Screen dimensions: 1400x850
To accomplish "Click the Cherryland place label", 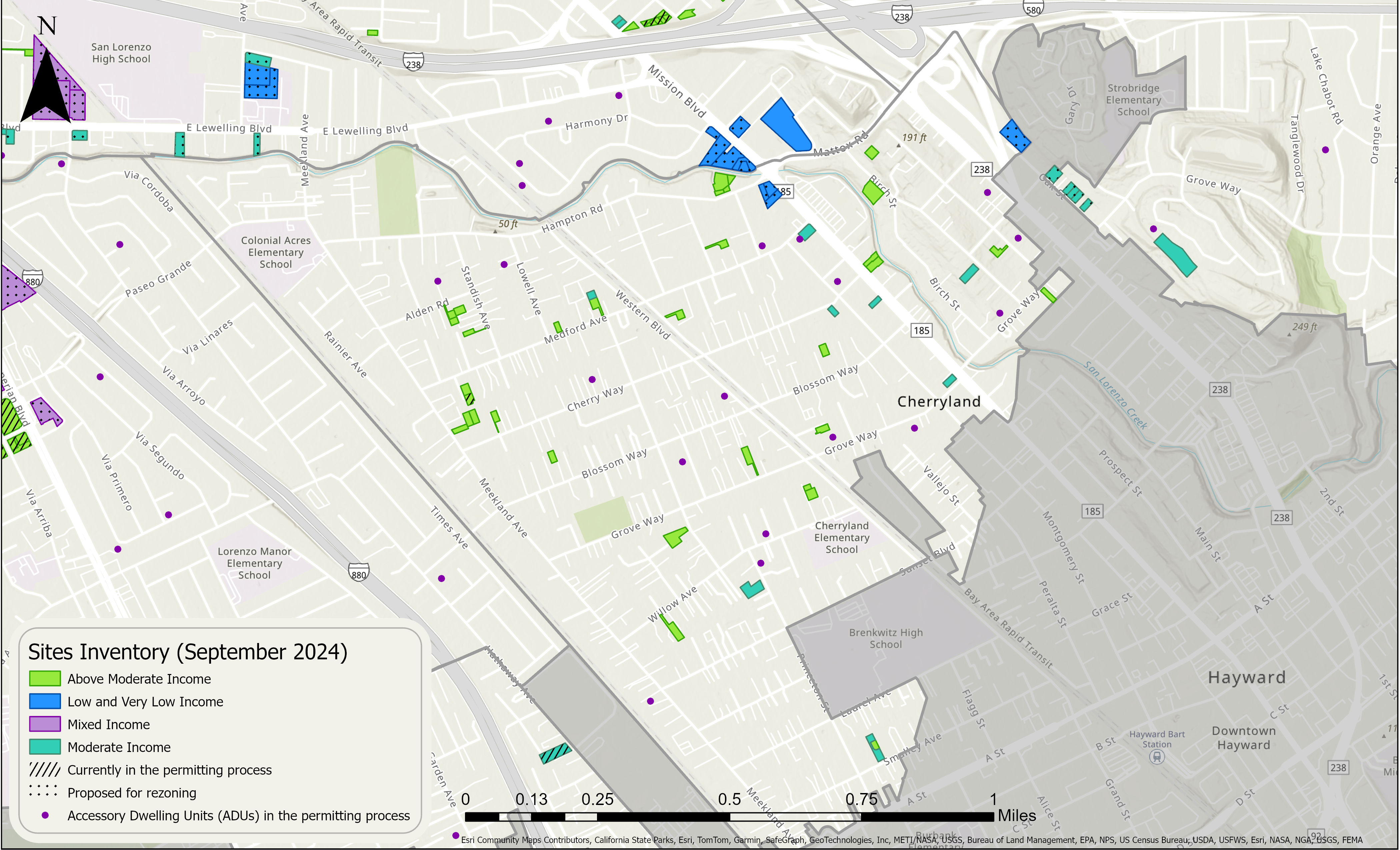I will (939, 402).
